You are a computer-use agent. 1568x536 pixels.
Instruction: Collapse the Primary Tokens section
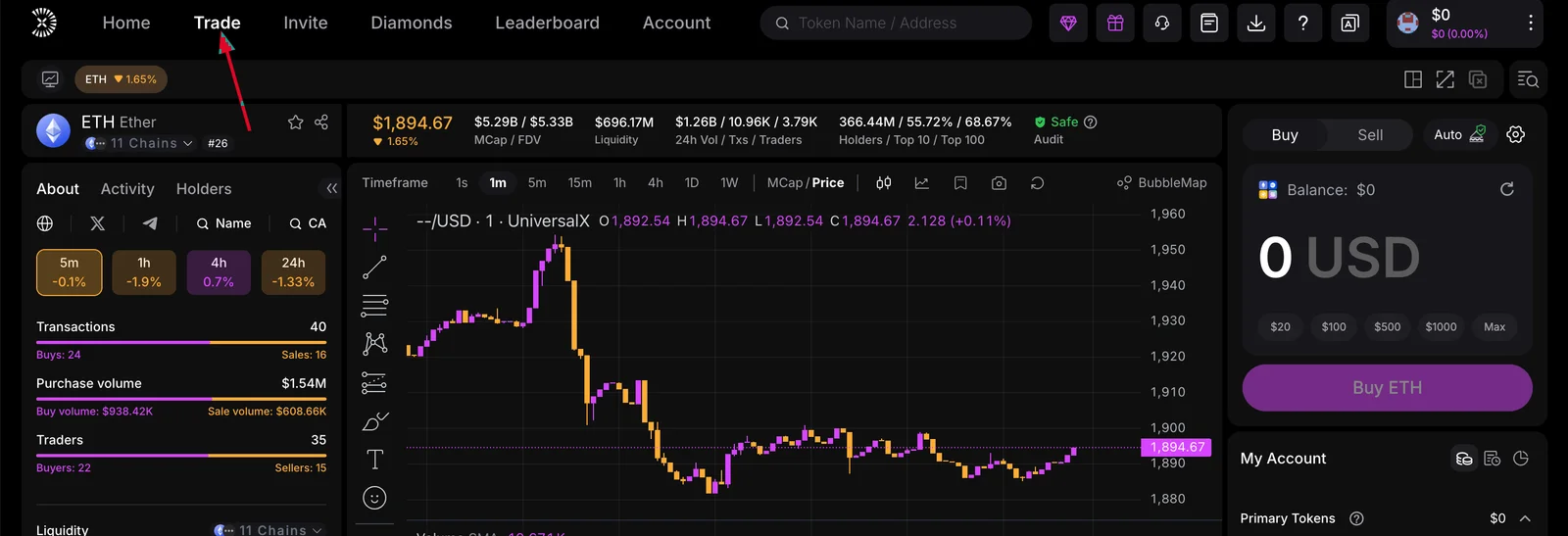pyautogui.click(x=1525, y=518)
